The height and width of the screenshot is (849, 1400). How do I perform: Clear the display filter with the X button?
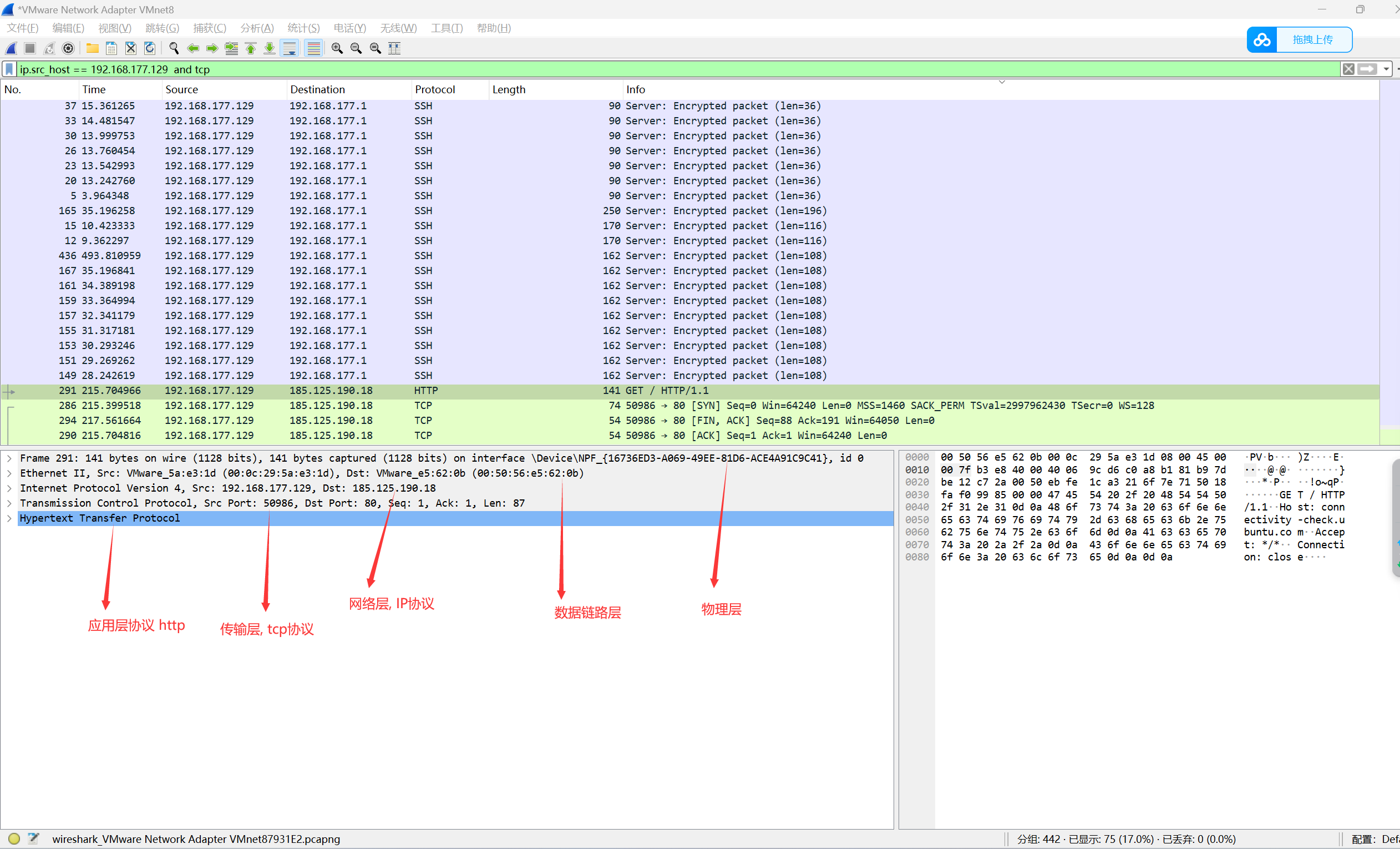(1348, 69)
